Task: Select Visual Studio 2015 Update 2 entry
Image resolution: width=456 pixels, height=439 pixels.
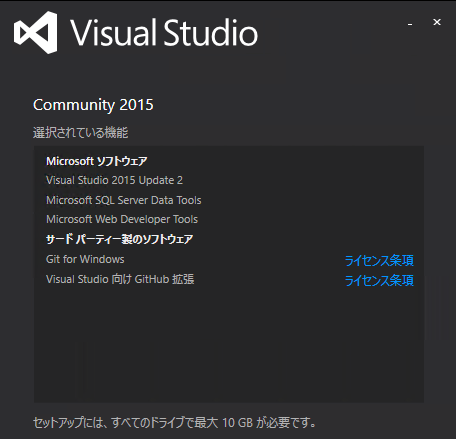Action: click(x=114, y=180)
